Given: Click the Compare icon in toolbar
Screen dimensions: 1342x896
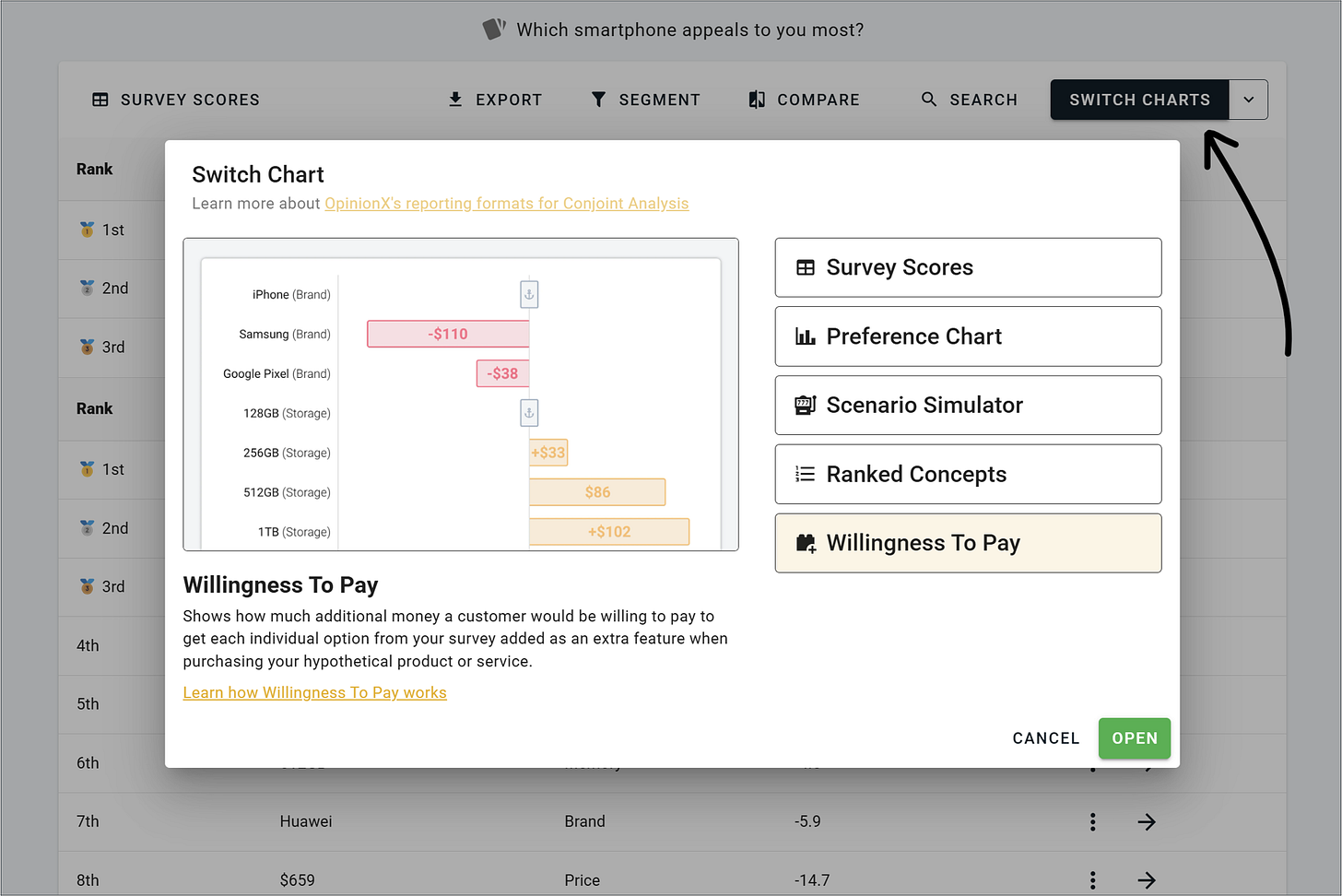Looking at the screenshot, I should (x=757, y=100).
